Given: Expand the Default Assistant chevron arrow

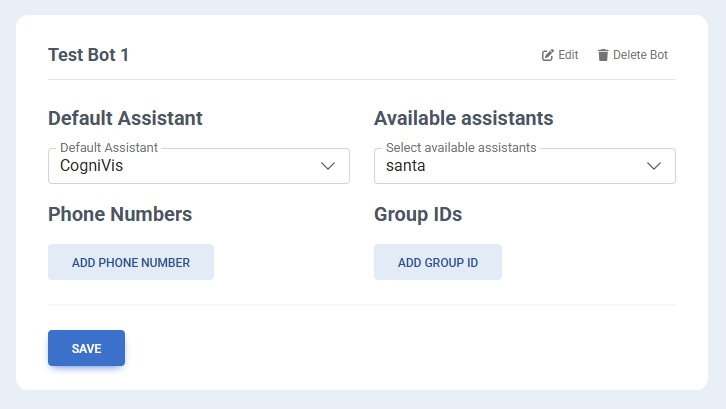Looking at the screenshot, I should click(x=328, y=166).
